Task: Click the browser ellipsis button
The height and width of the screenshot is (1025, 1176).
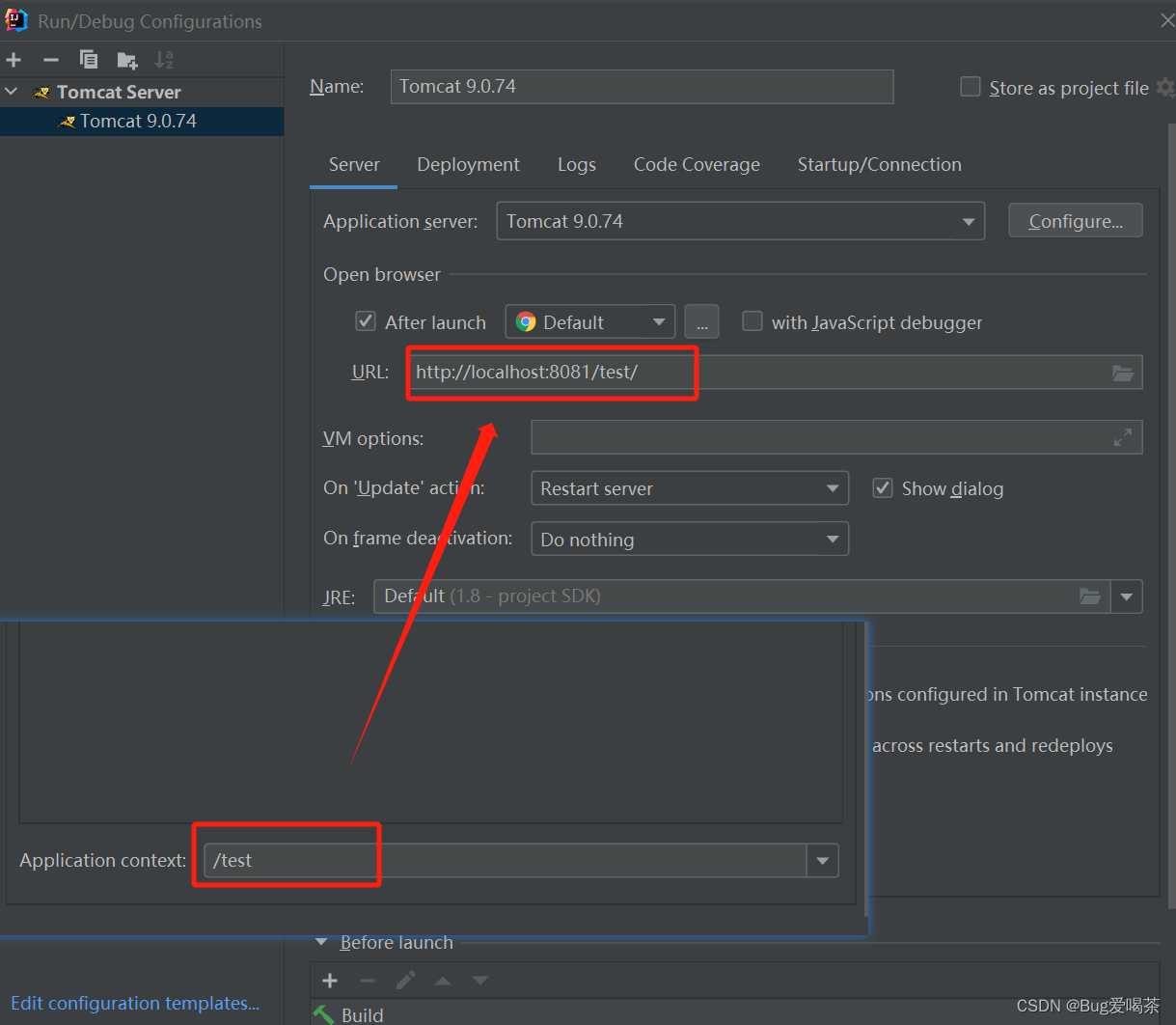Action: tap(701, 322)
